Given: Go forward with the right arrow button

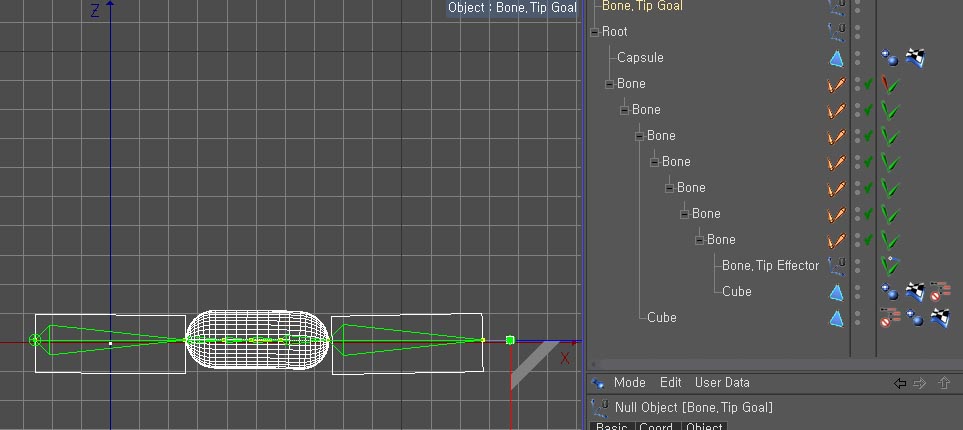Looking at the screenshot, I should click(919, 383).
